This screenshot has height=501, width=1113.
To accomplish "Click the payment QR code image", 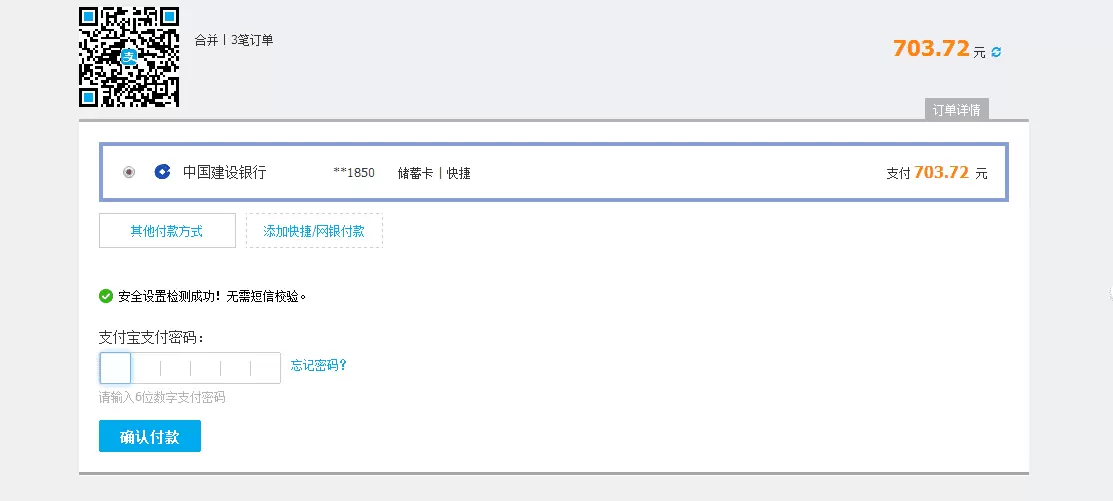I will click(128, 57).
